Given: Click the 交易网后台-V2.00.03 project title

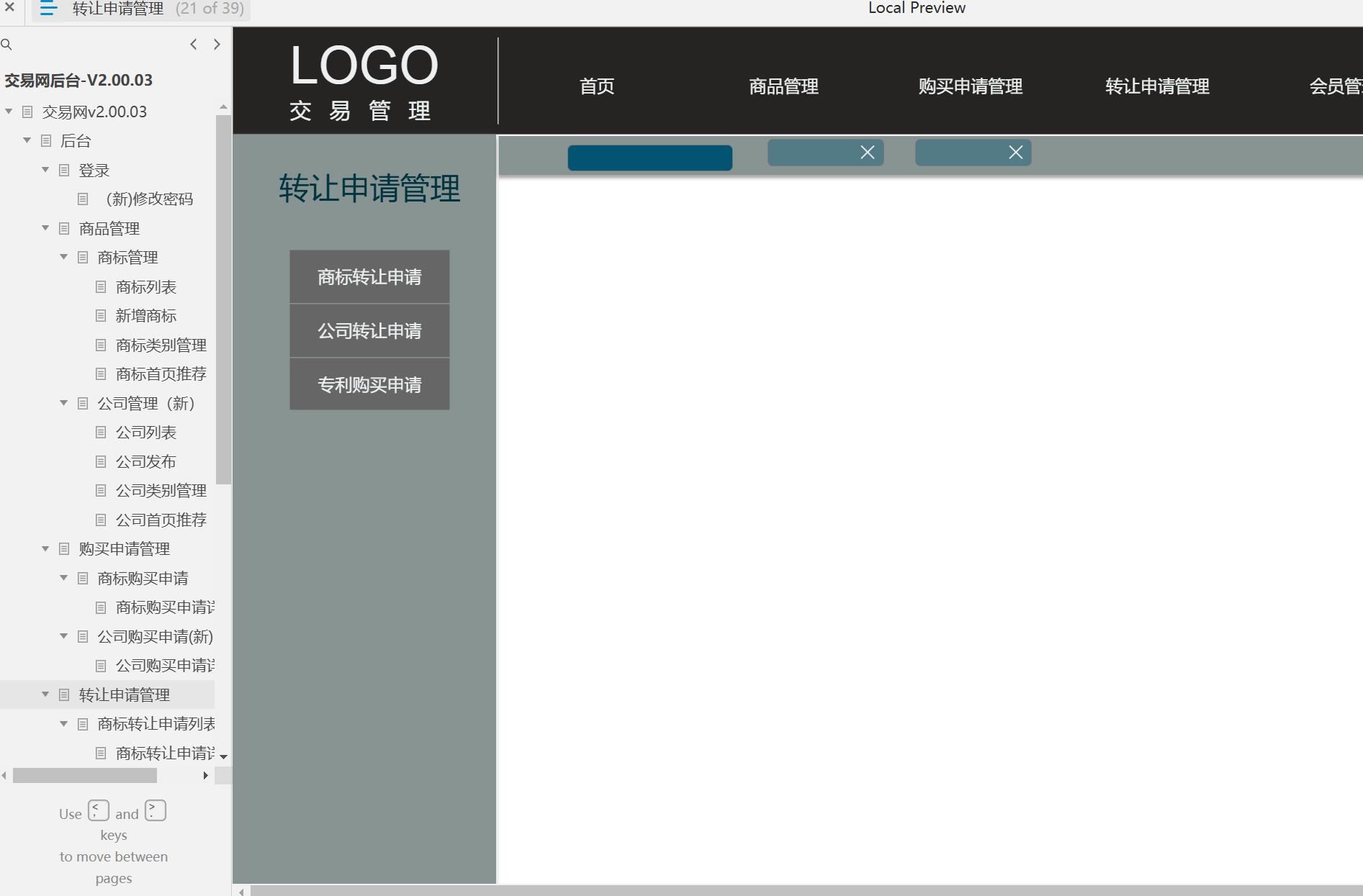Looking at the screenshot, I should 78,80.
